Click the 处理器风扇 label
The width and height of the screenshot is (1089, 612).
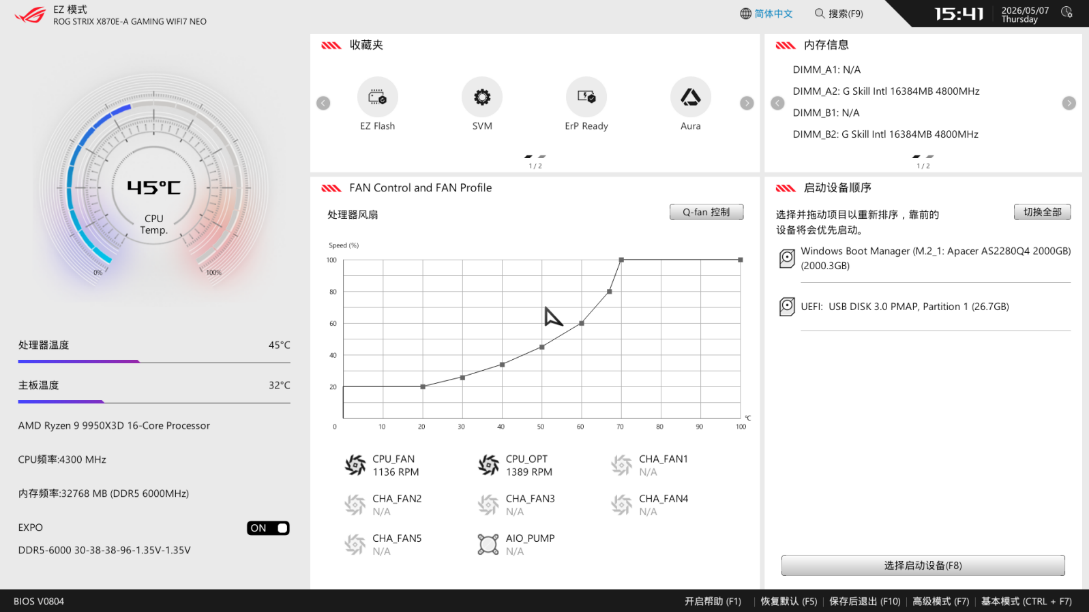[x=353, y=215]
